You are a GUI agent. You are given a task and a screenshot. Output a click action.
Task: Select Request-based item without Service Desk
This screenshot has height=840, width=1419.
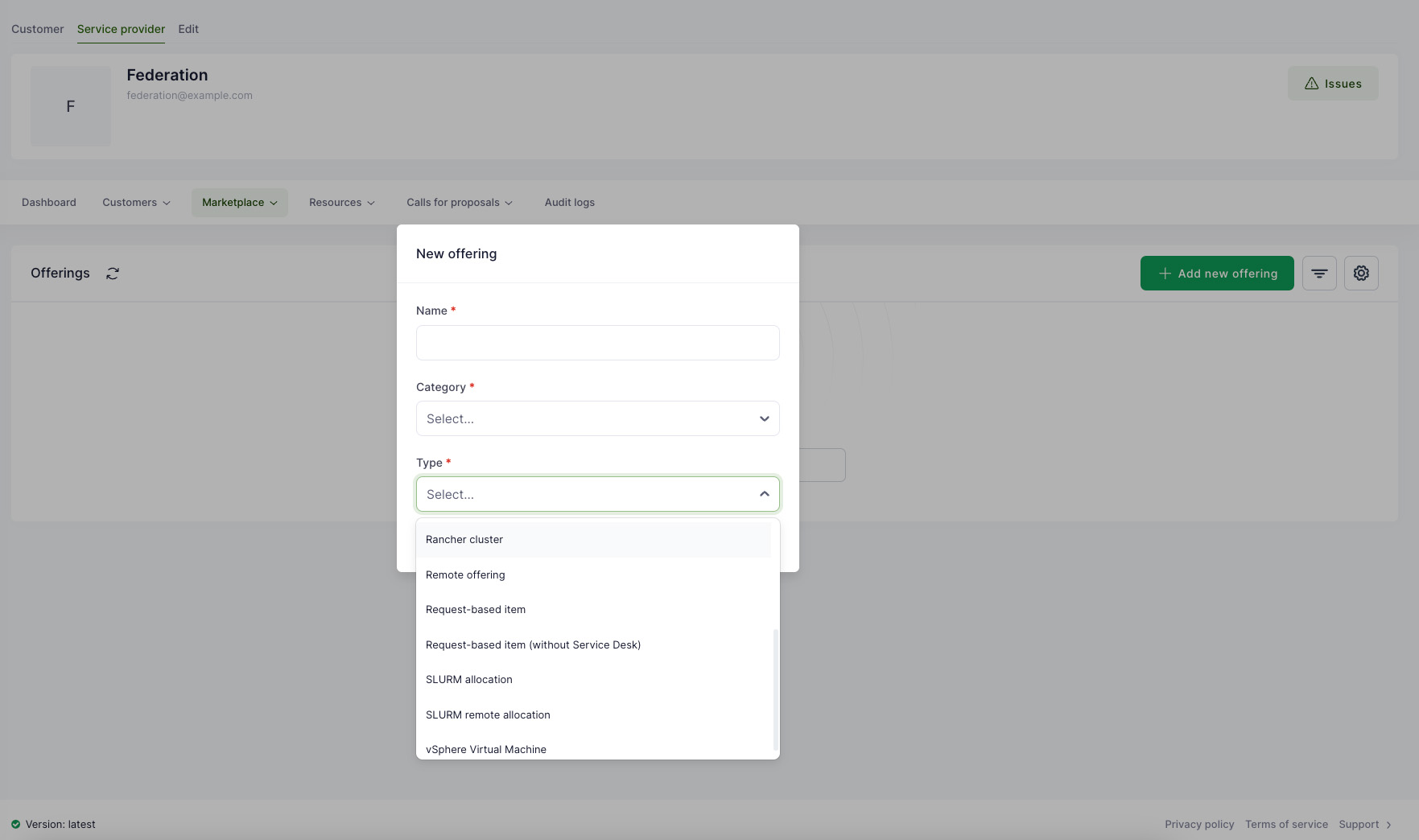(533, 645)
